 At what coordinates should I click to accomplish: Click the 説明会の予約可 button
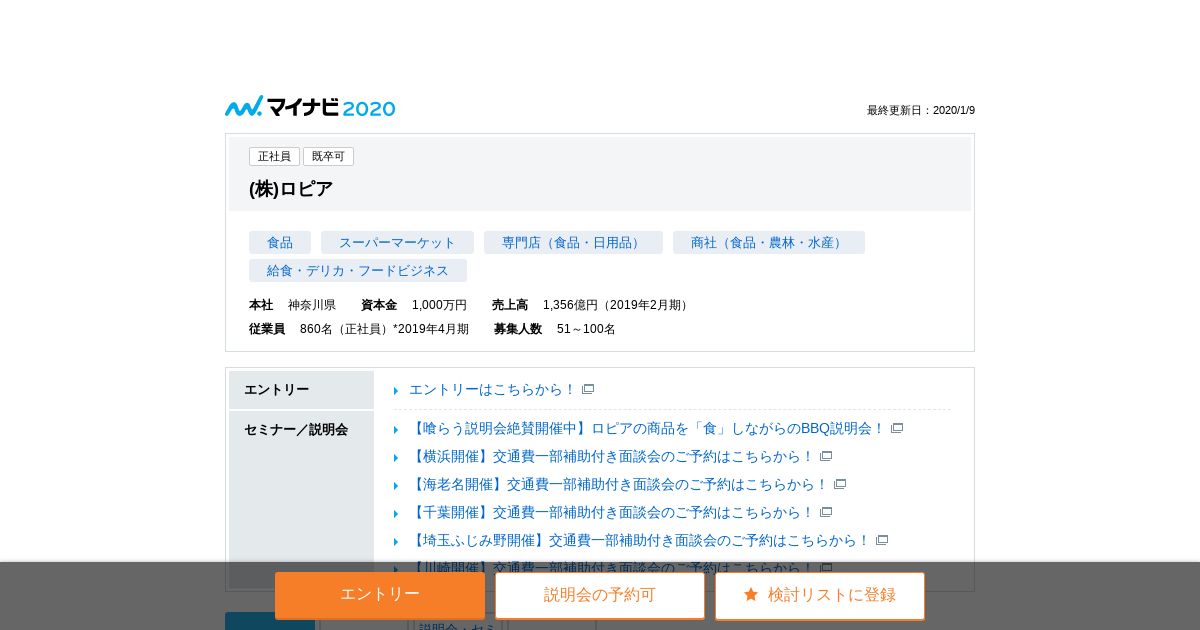[x=600, y=595]
